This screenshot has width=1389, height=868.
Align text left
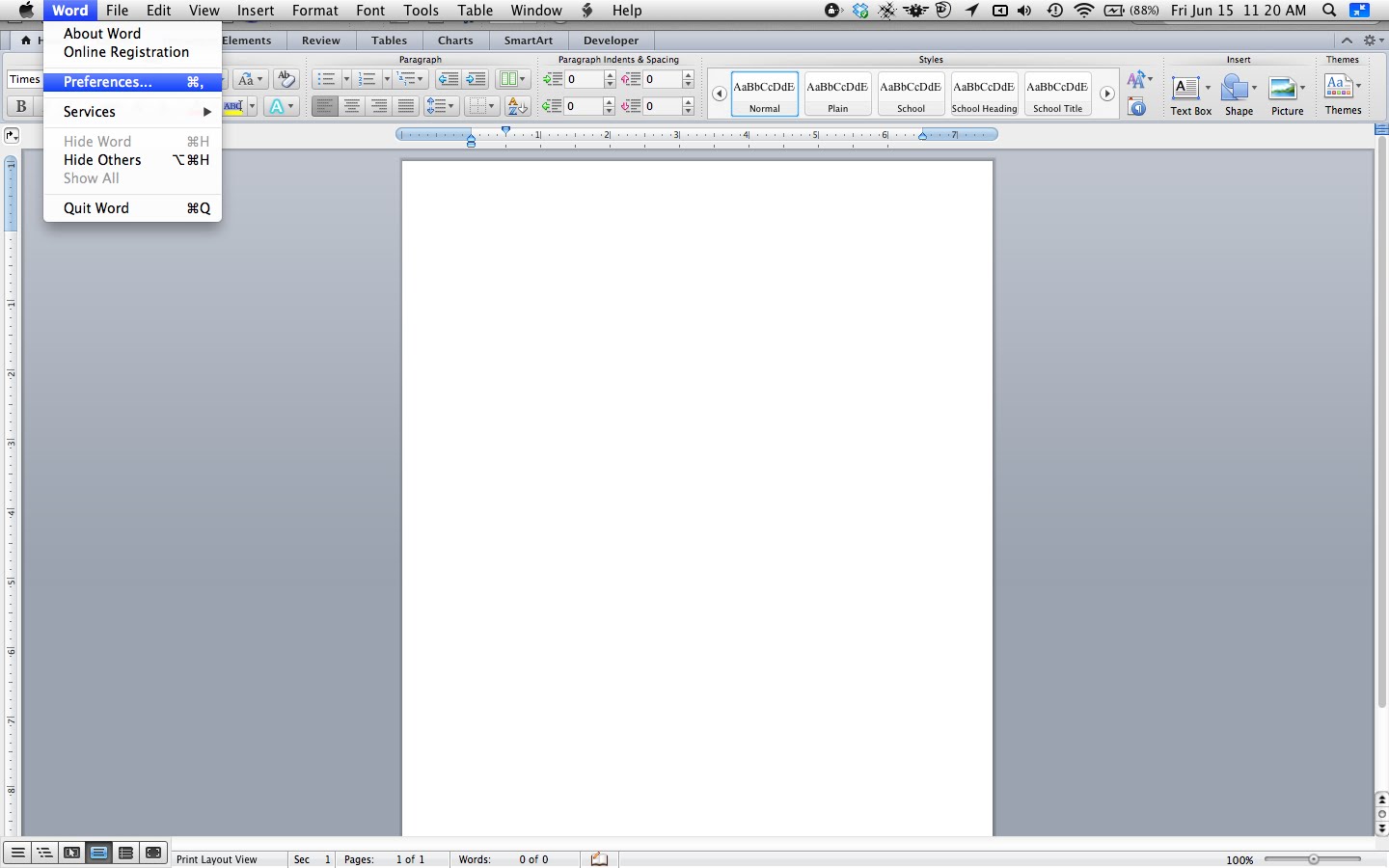click(325, 106)
